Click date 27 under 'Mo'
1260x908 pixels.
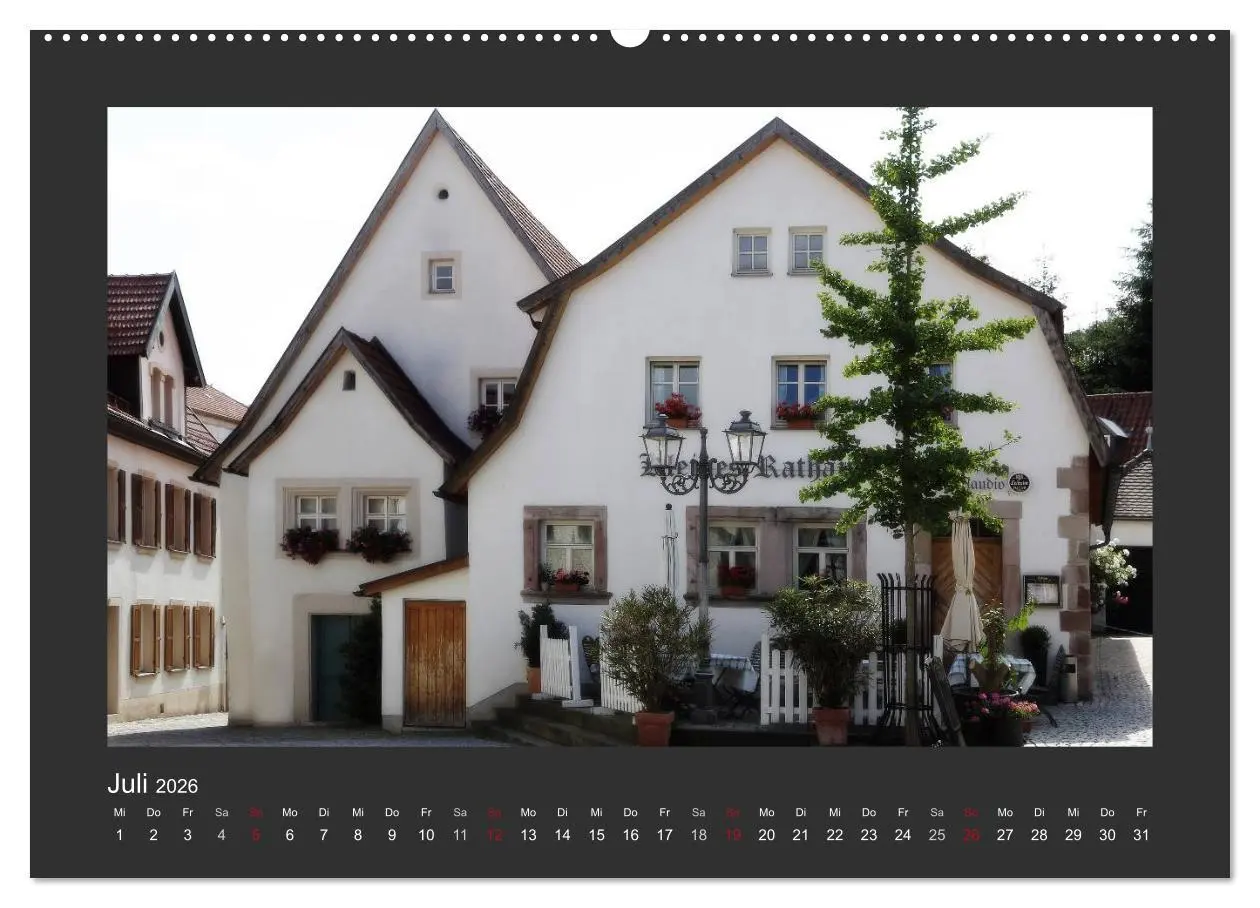coord(1004,835)
